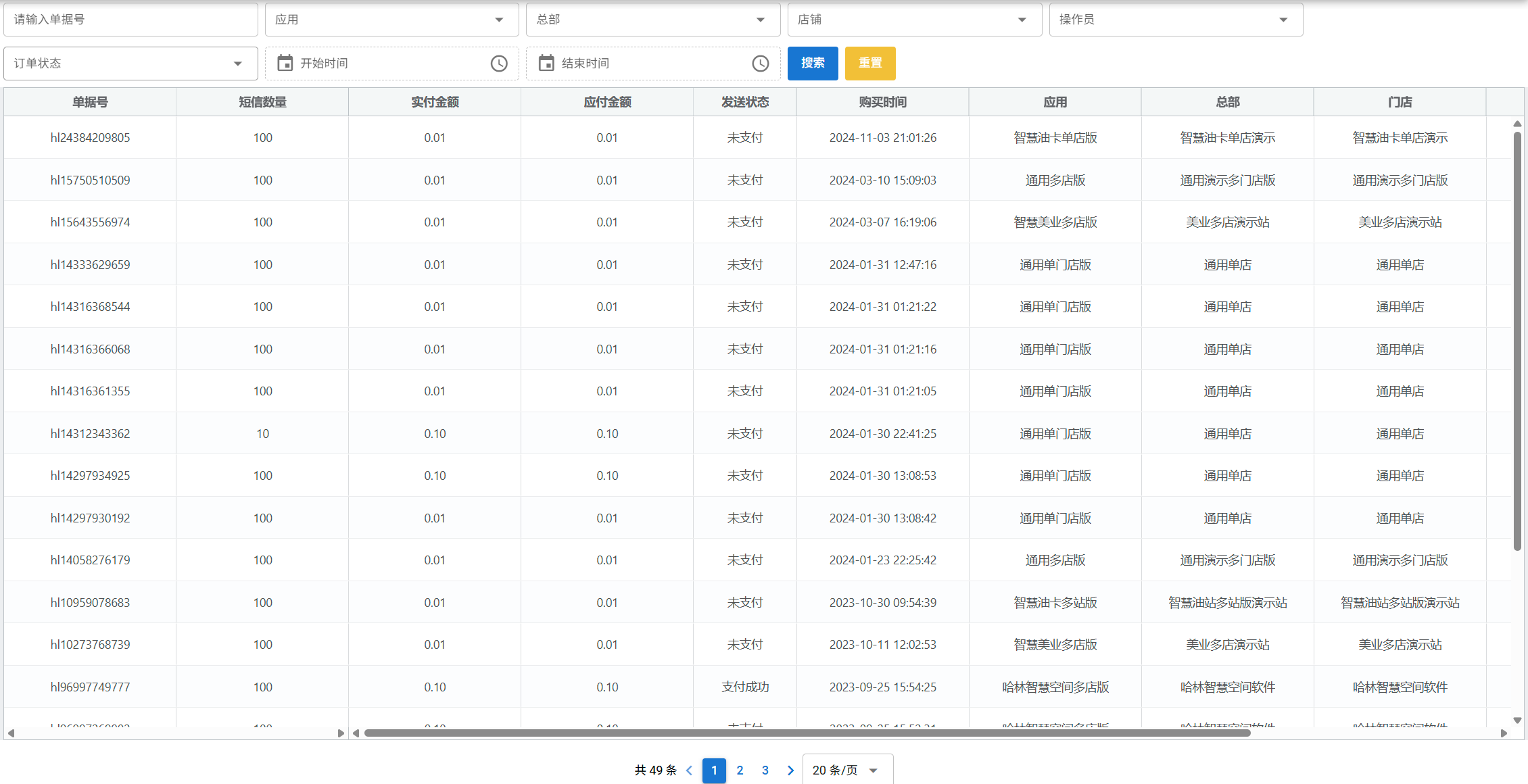
Task: Click the 购买时间 column header
Action: pos(883,102)
